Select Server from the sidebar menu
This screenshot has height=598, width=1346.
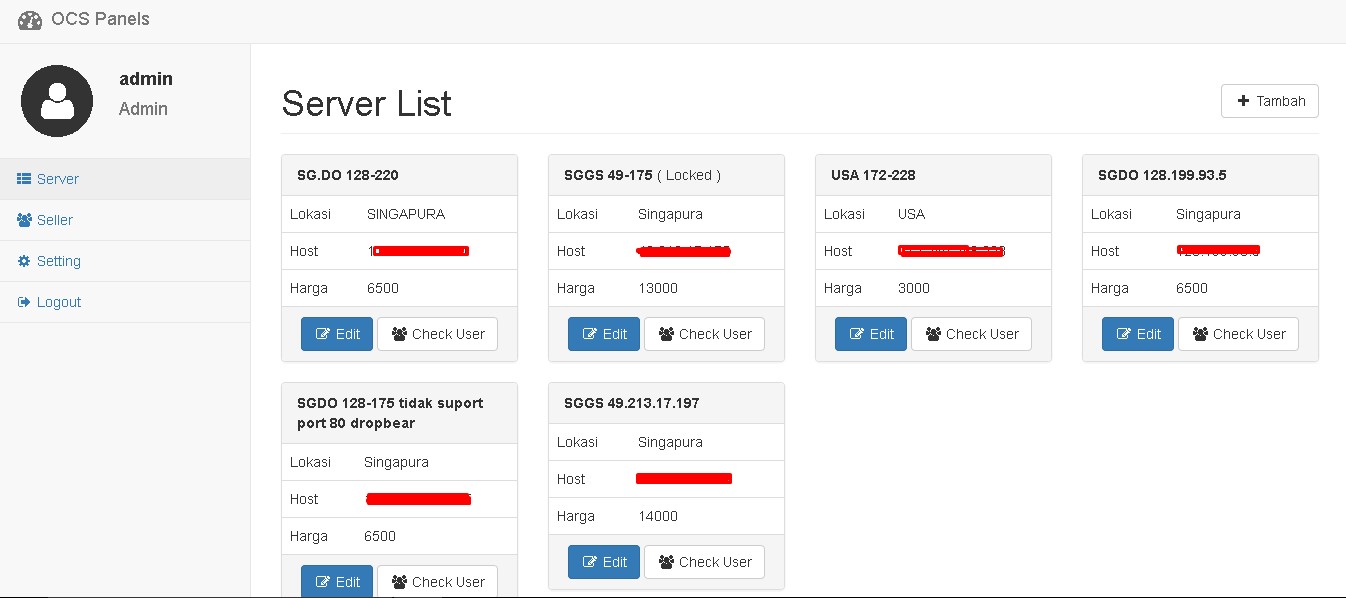55,178
